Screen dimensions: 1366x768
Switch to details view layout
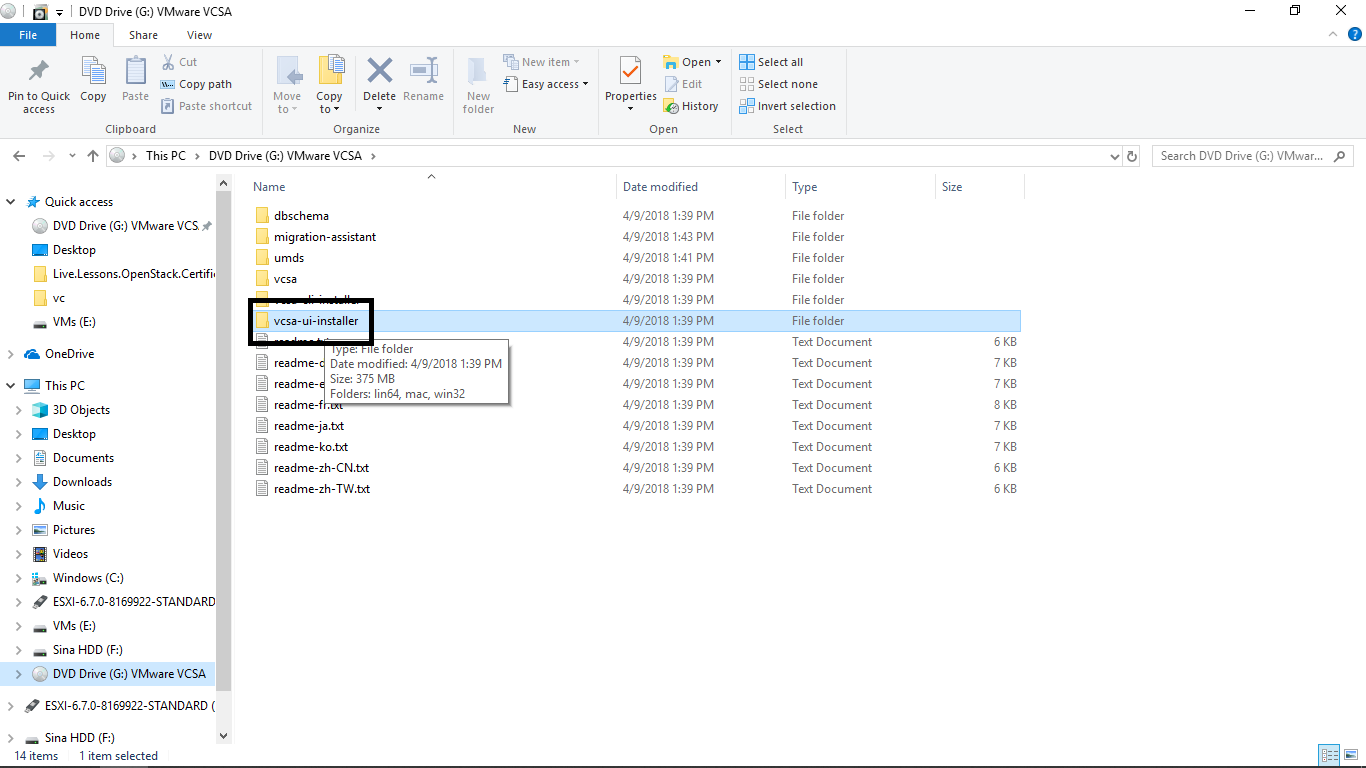click(x=1330, y=755)
